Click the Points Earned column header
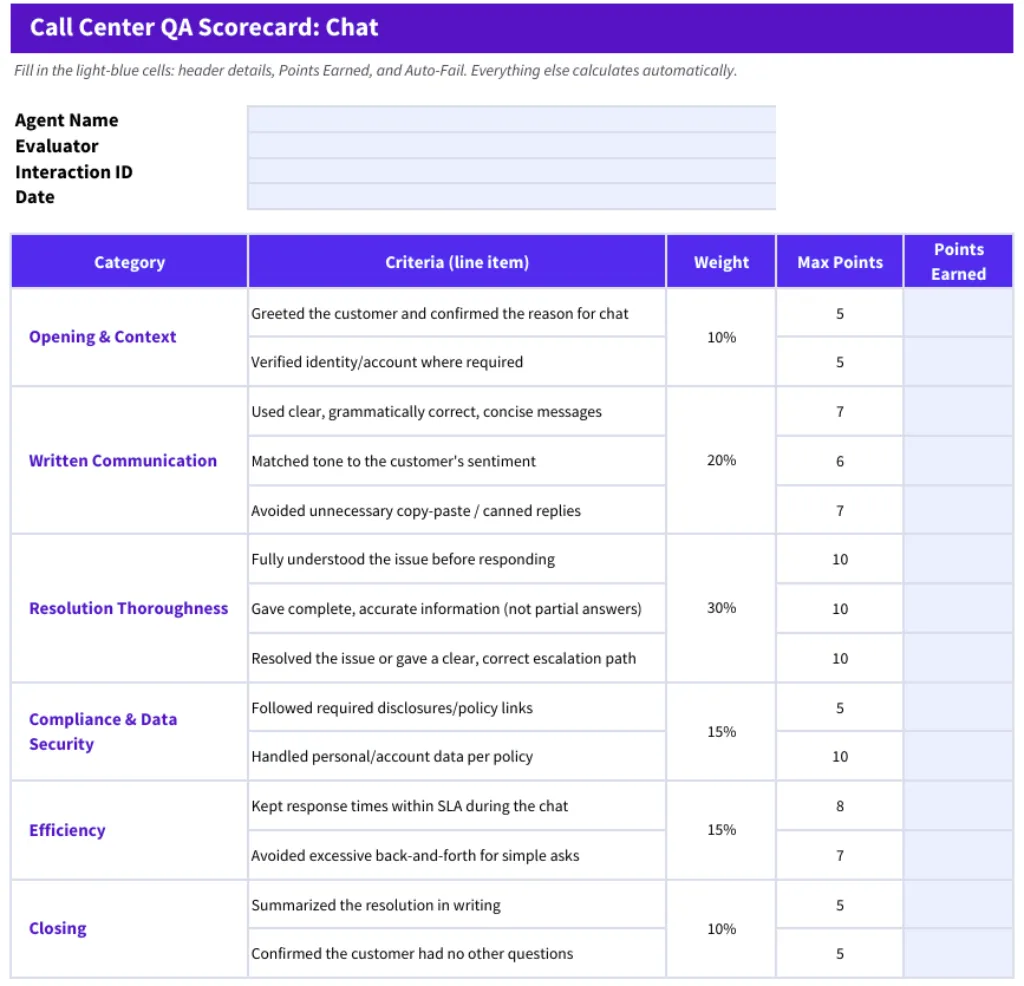The width and height of the screenshot is (1024, 986). pos(958,261)
